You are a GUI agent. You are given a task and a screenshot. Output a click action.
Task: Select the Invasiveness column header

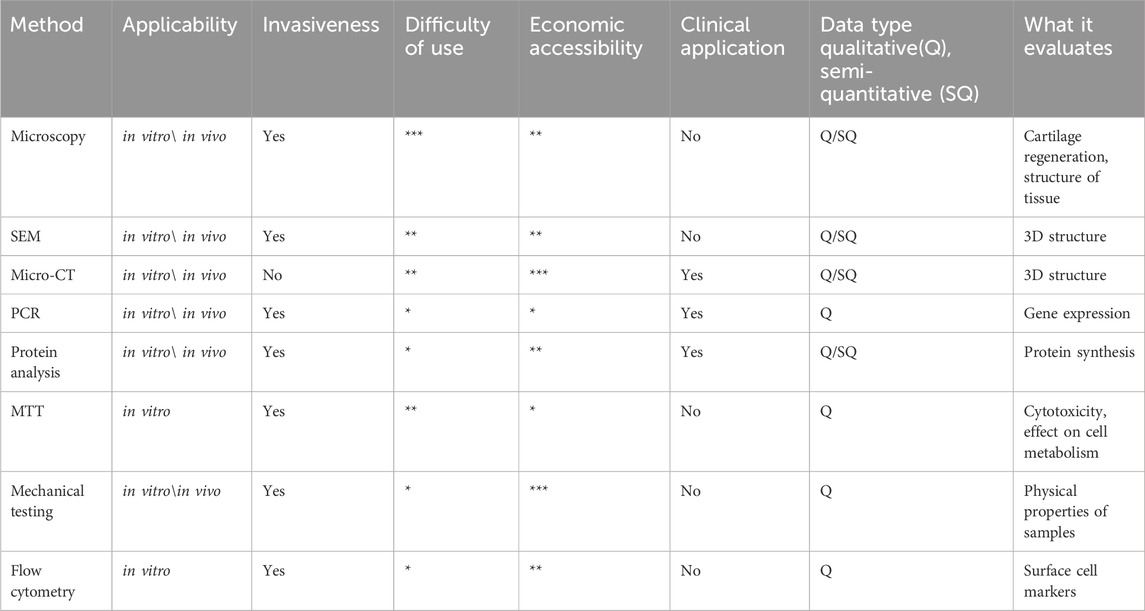coord(322,25)
